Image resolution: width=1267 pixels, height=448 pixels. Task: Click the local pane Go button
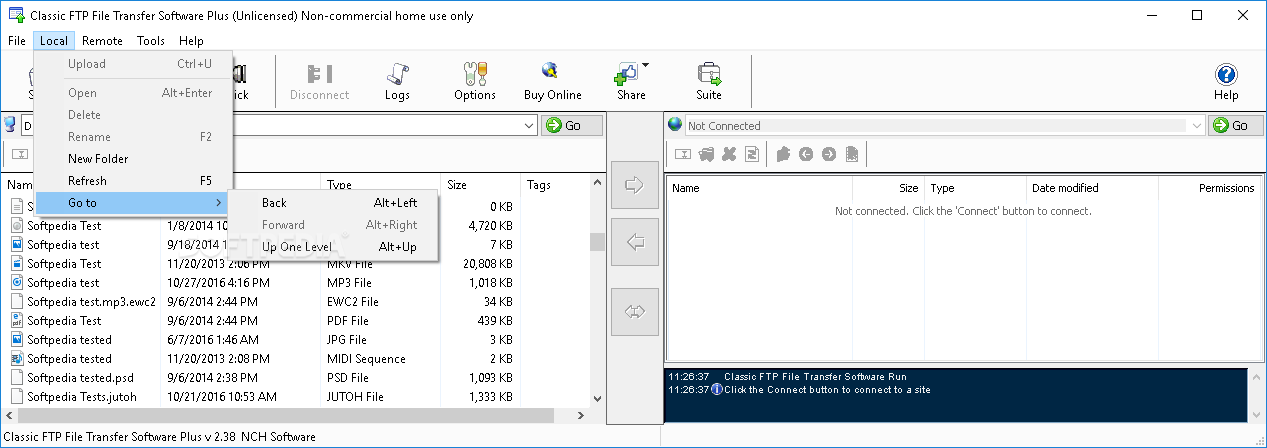point(572,125)
